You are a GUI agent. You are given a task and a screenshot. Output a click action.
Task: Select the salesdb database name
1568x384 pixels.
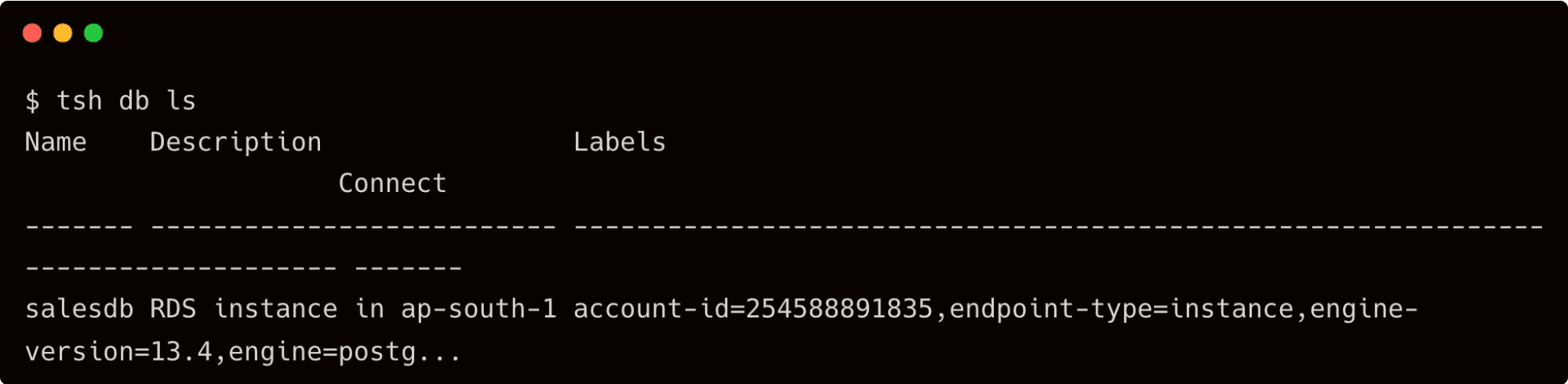click(79, 309)
